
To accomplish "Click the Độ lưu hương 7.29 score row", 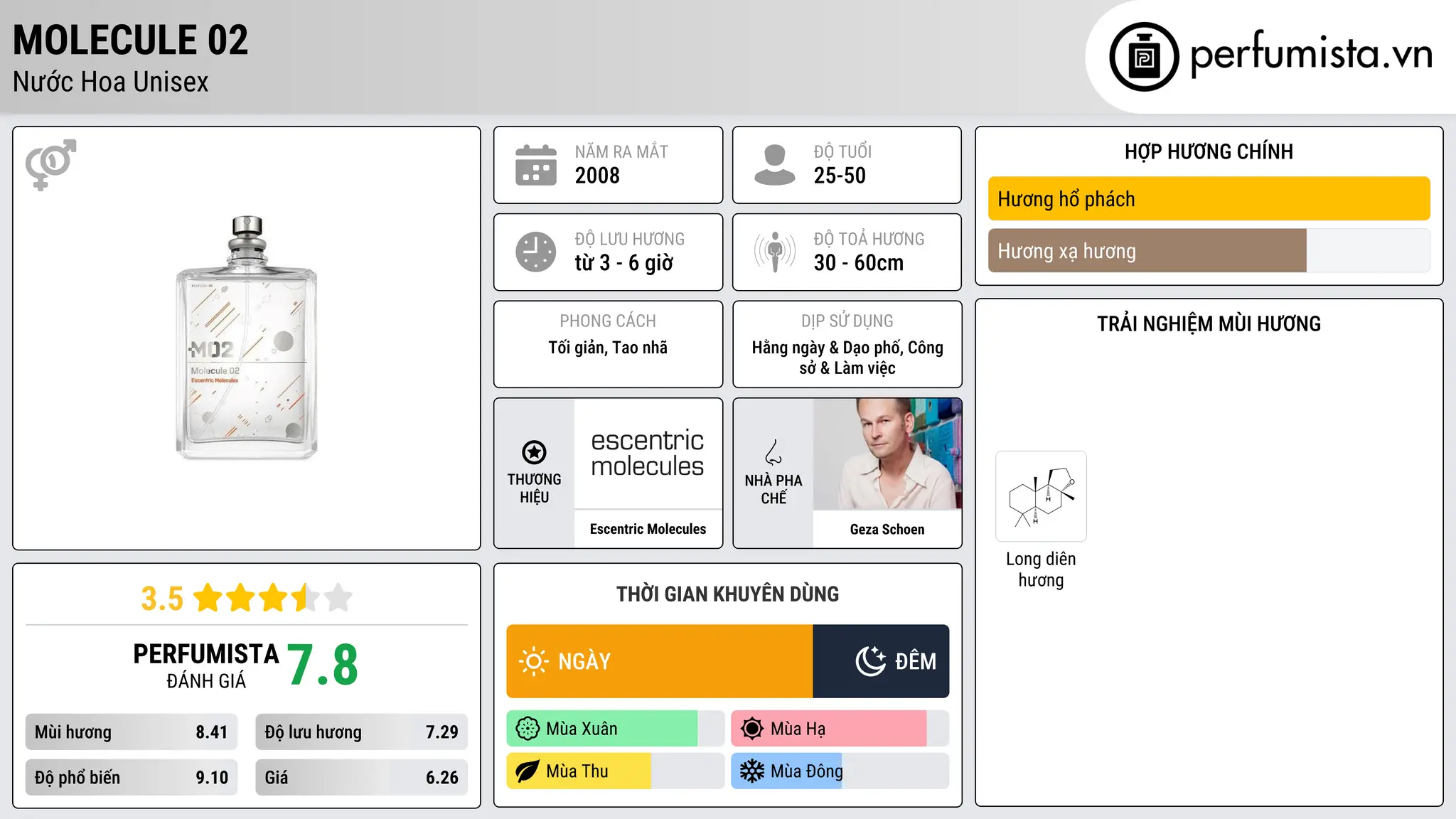I will point(361,732).
